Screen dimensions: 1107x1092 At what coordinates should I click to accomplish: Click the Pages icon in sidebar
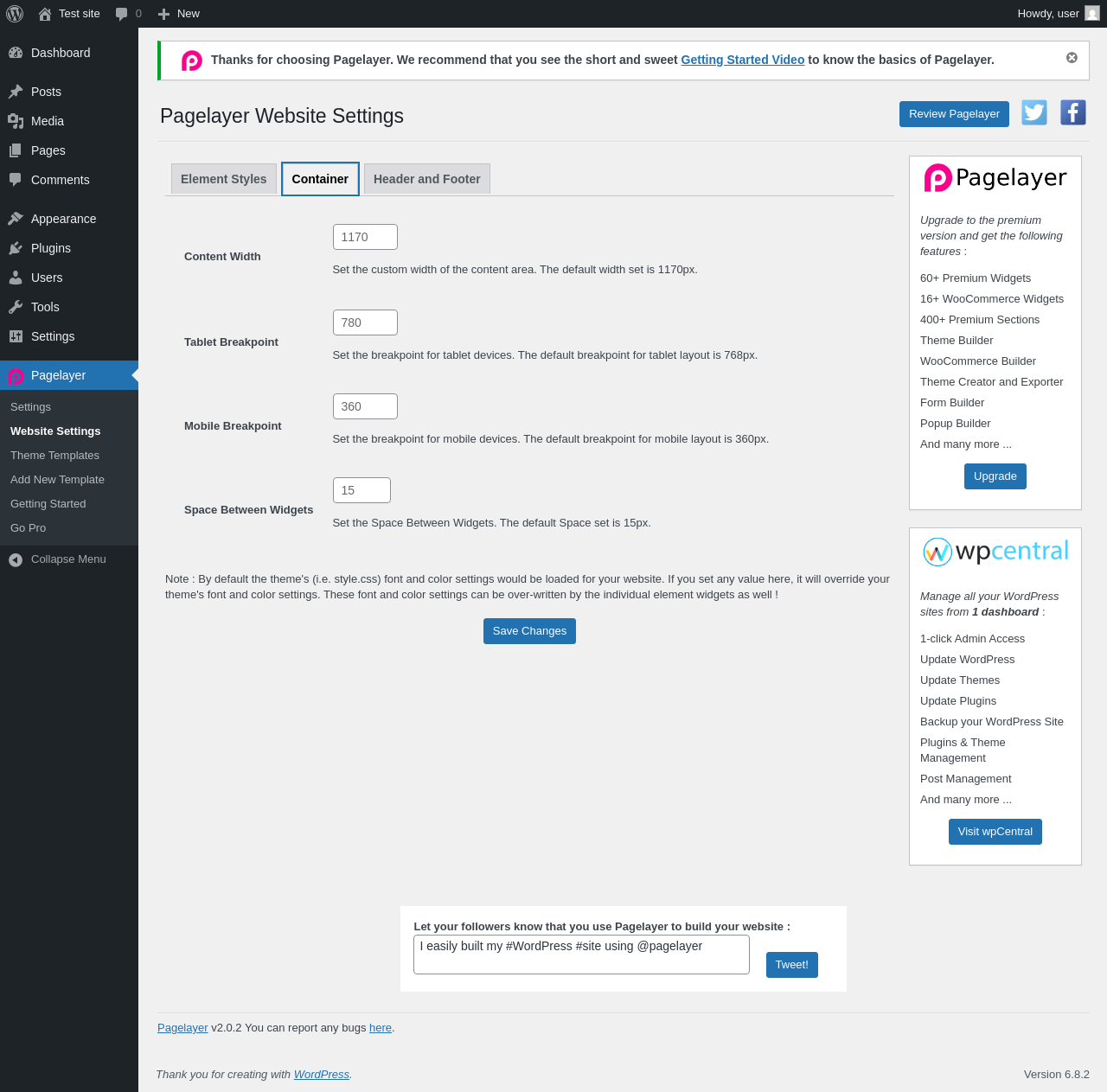[x=16, y=150]
